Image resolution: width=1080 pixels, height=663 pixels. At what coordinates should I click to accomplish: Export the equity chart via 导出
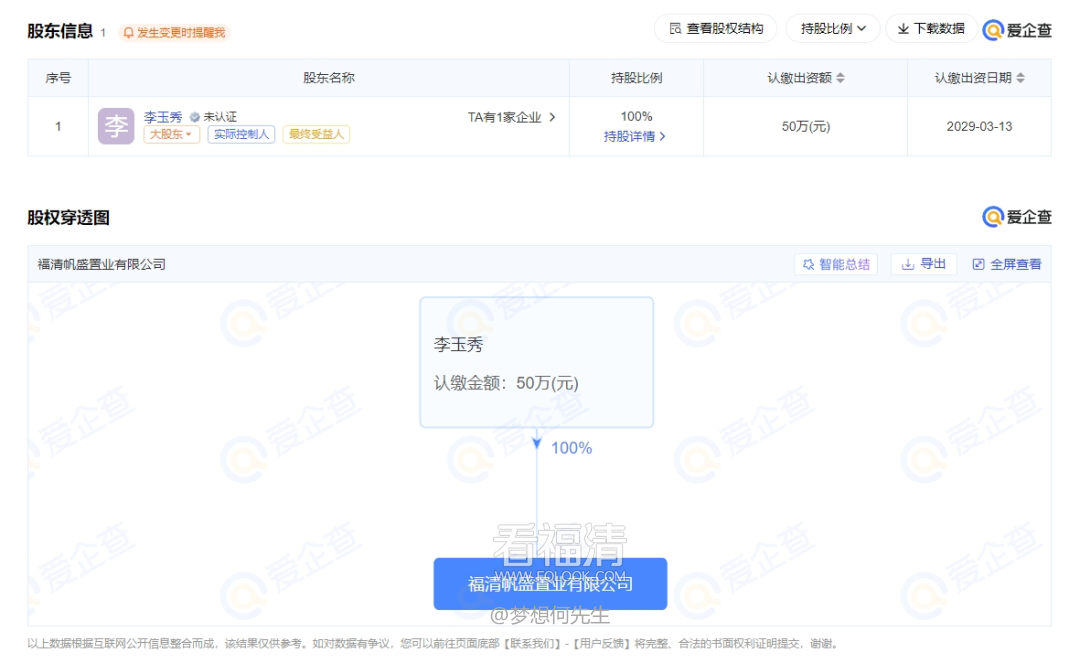pyautogui.click(x=924, y=264)
